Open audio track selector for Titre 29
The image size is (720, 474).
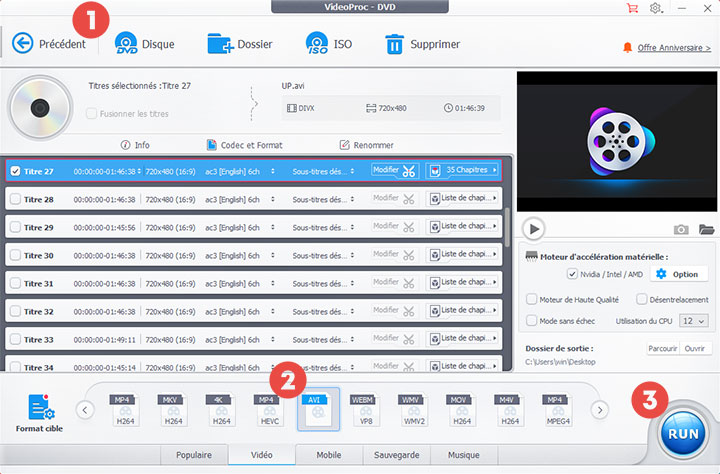[273, 227]
